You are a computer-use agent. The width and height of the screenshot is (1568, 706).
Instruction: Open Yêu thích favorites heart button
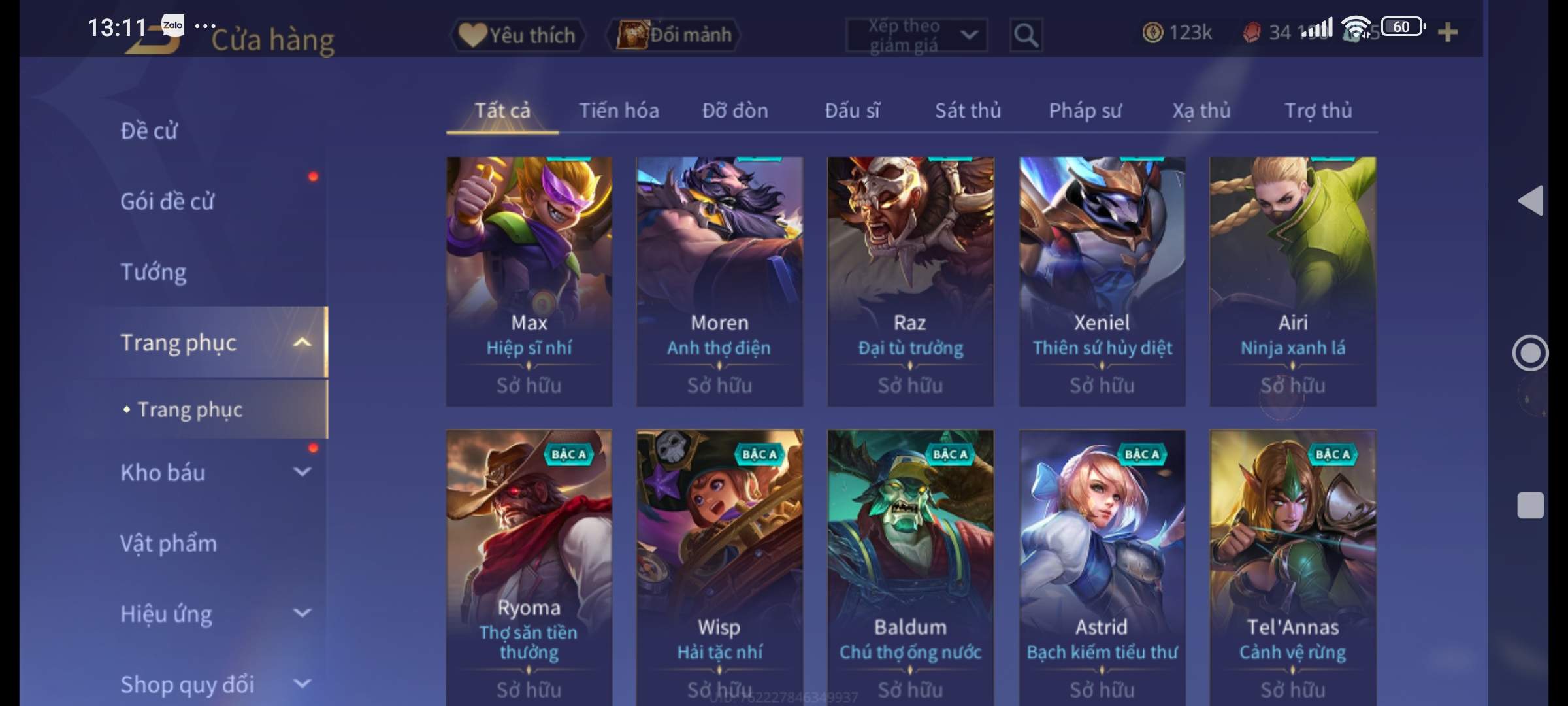(x=517, y=35)
